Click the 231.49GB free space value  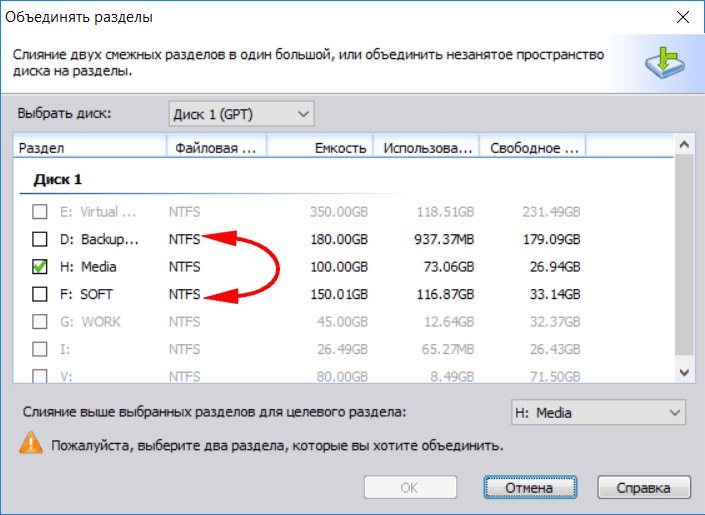pyautogui.click(x=551, y=211)
